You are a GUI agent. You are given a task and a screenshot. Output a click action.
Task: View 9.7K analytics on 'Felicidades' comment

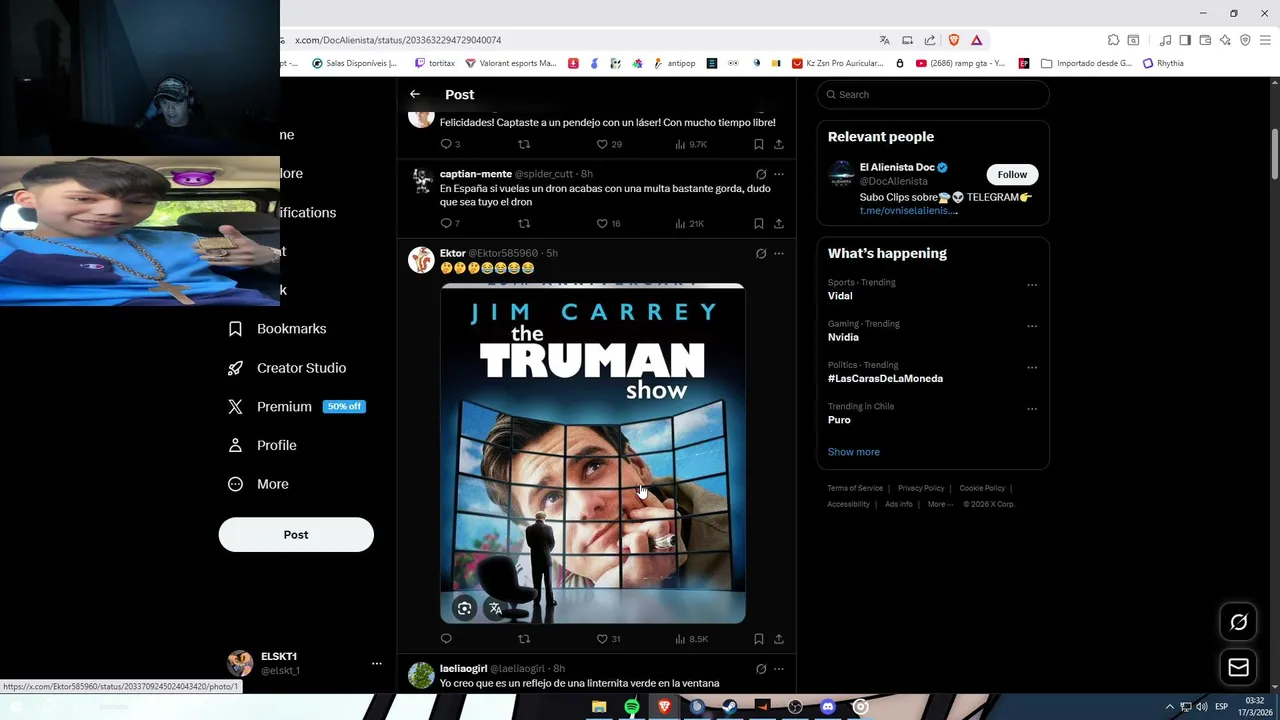pyautogui.click(x=692, y=144)
